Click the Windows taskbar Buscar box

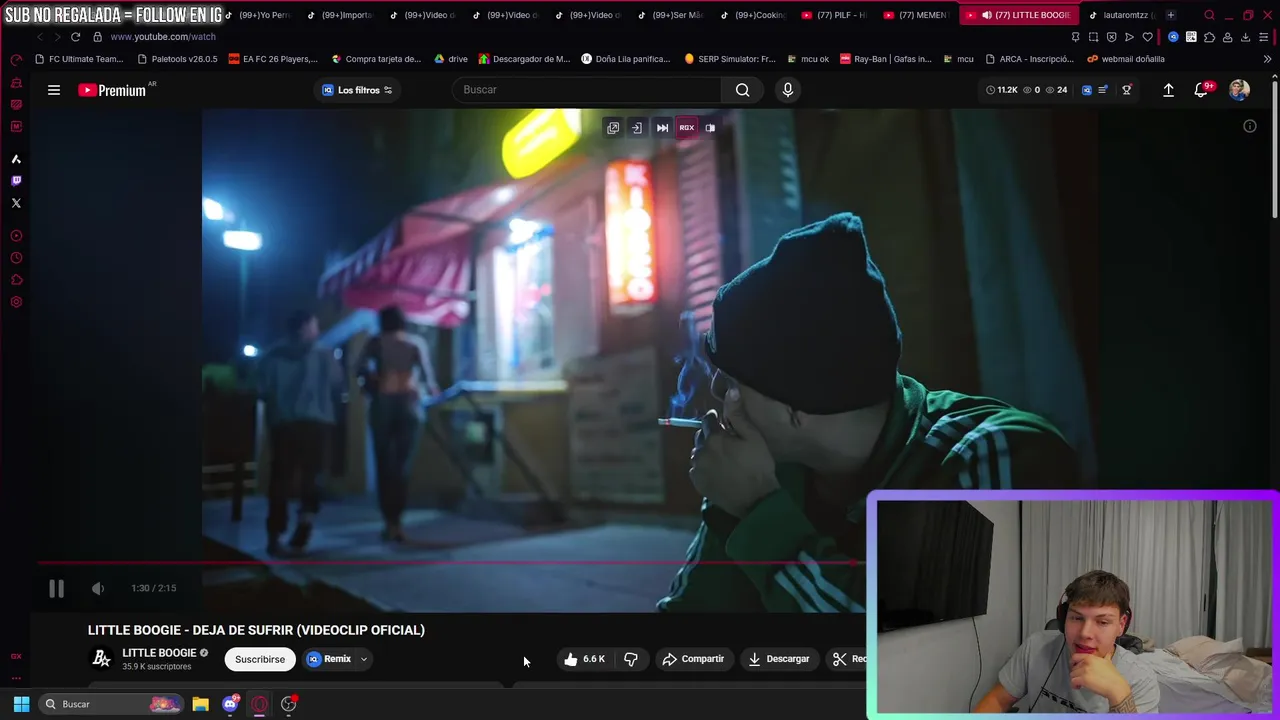point(111,704)
